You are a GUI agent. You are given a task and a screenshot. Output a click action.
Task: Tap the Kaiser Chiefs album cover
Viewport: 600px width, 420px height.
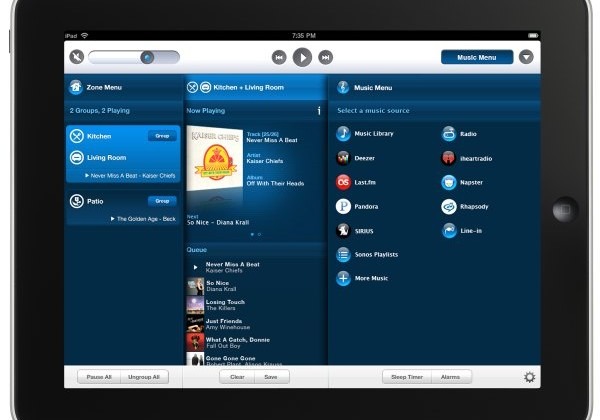[215, 158]
